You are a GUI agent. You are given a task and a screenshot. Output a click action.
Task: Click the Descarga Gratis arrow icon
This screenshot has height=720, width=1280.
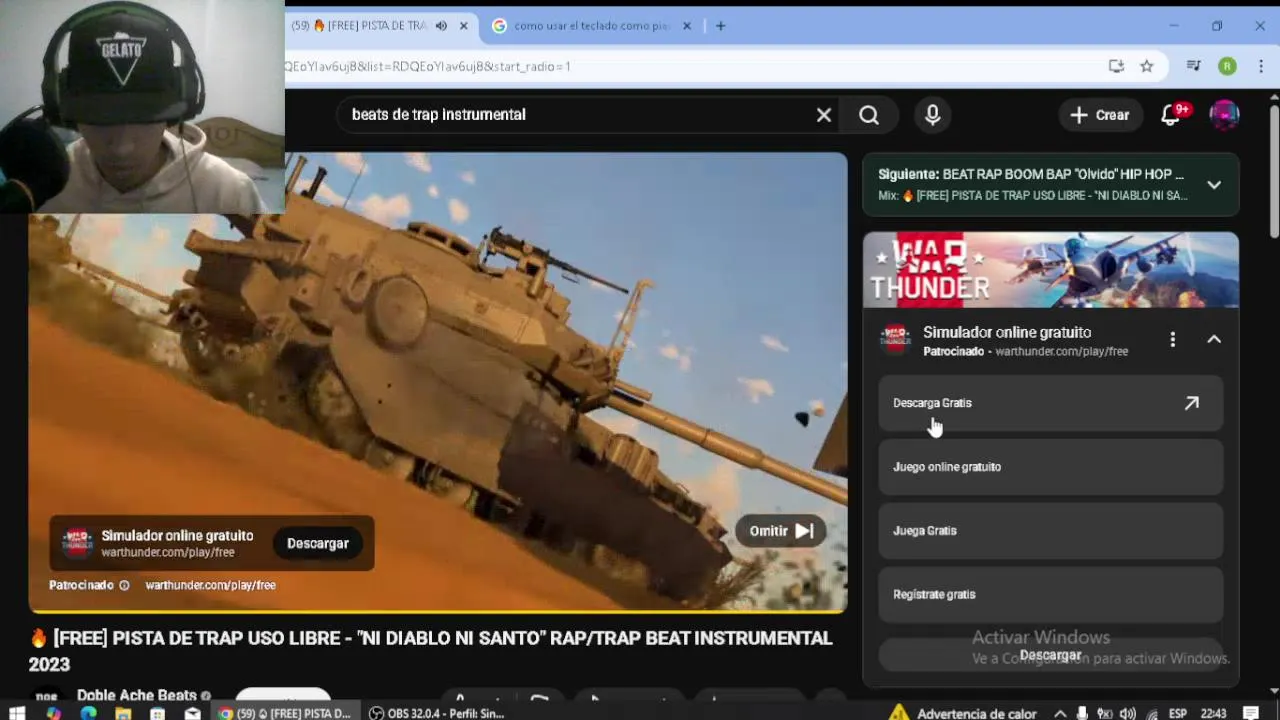click(x=1192, y=403)
